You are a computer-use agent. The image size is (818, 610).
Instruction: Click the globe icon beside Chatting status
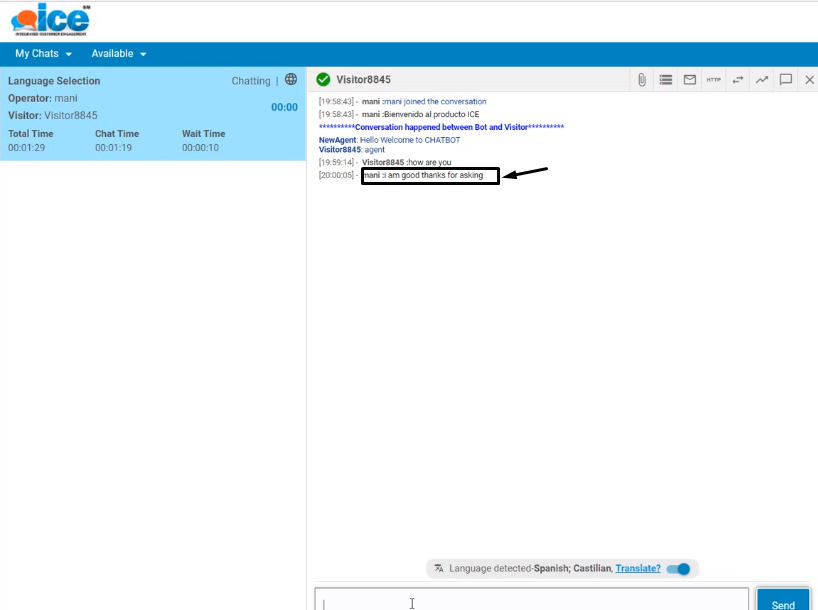(x=291, y=80)
